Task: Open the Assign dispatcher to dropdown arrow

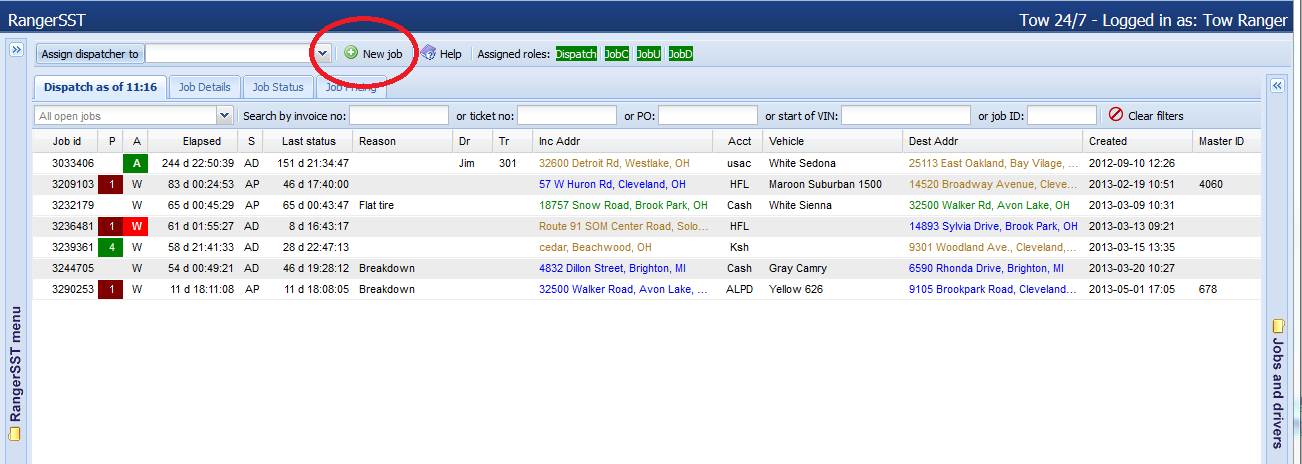Action: [322, 53]
